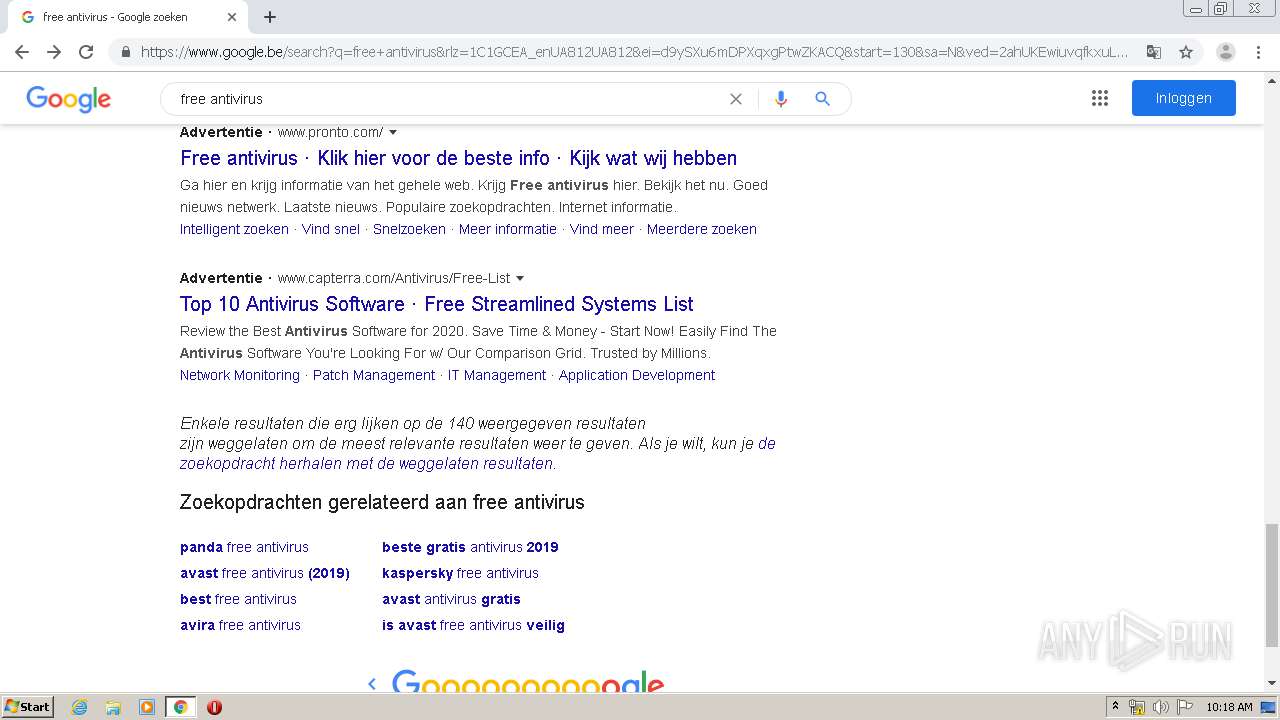Open the Chrome profile avatar icon
1280x720 pixels.
point(1226,52)
